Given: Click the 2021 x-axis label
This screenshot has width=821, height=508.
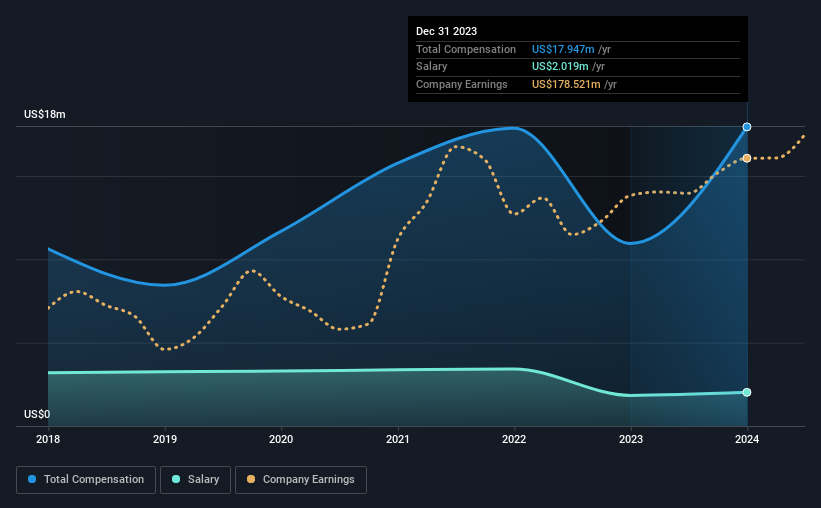Looking at the screenshot, I should 398,439.
